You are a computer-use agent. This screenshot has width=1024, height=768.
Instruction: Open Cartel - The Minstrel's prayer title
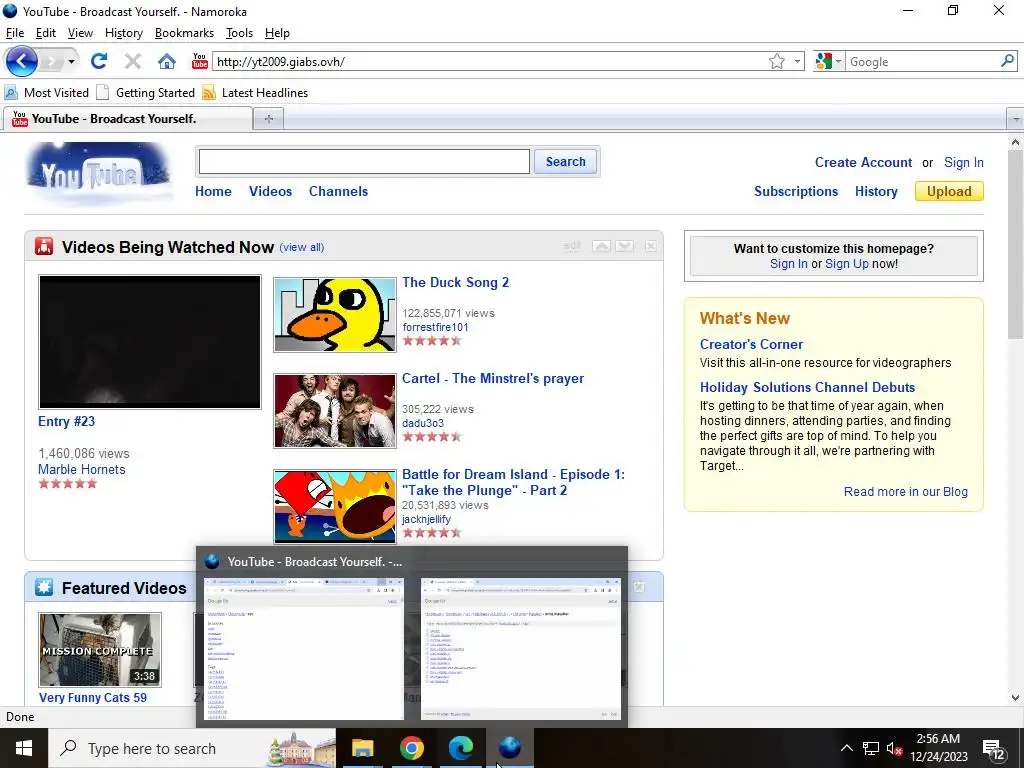[493, 379]
